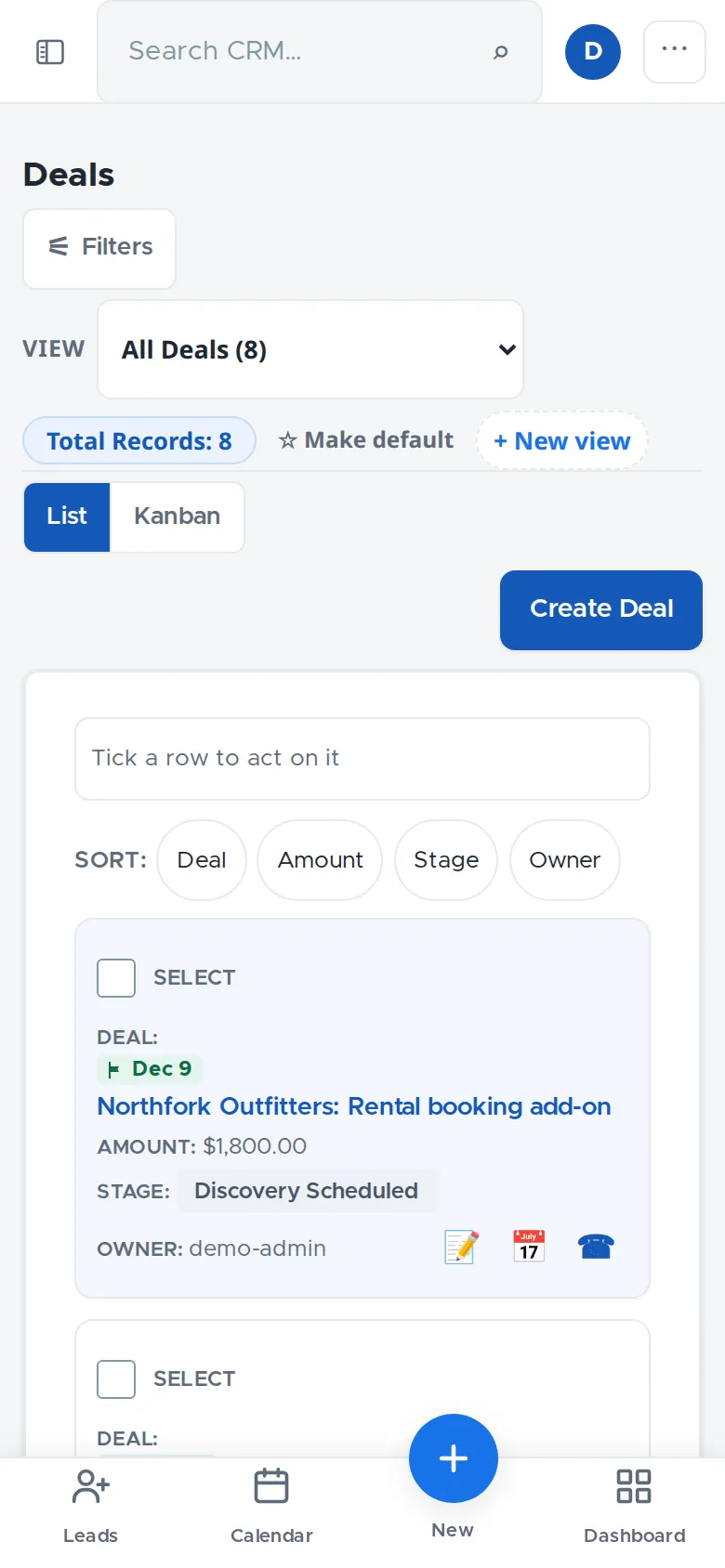Tap the blue plus New button
This screenshot has width=725, height=1568.
click(454, 1458)
